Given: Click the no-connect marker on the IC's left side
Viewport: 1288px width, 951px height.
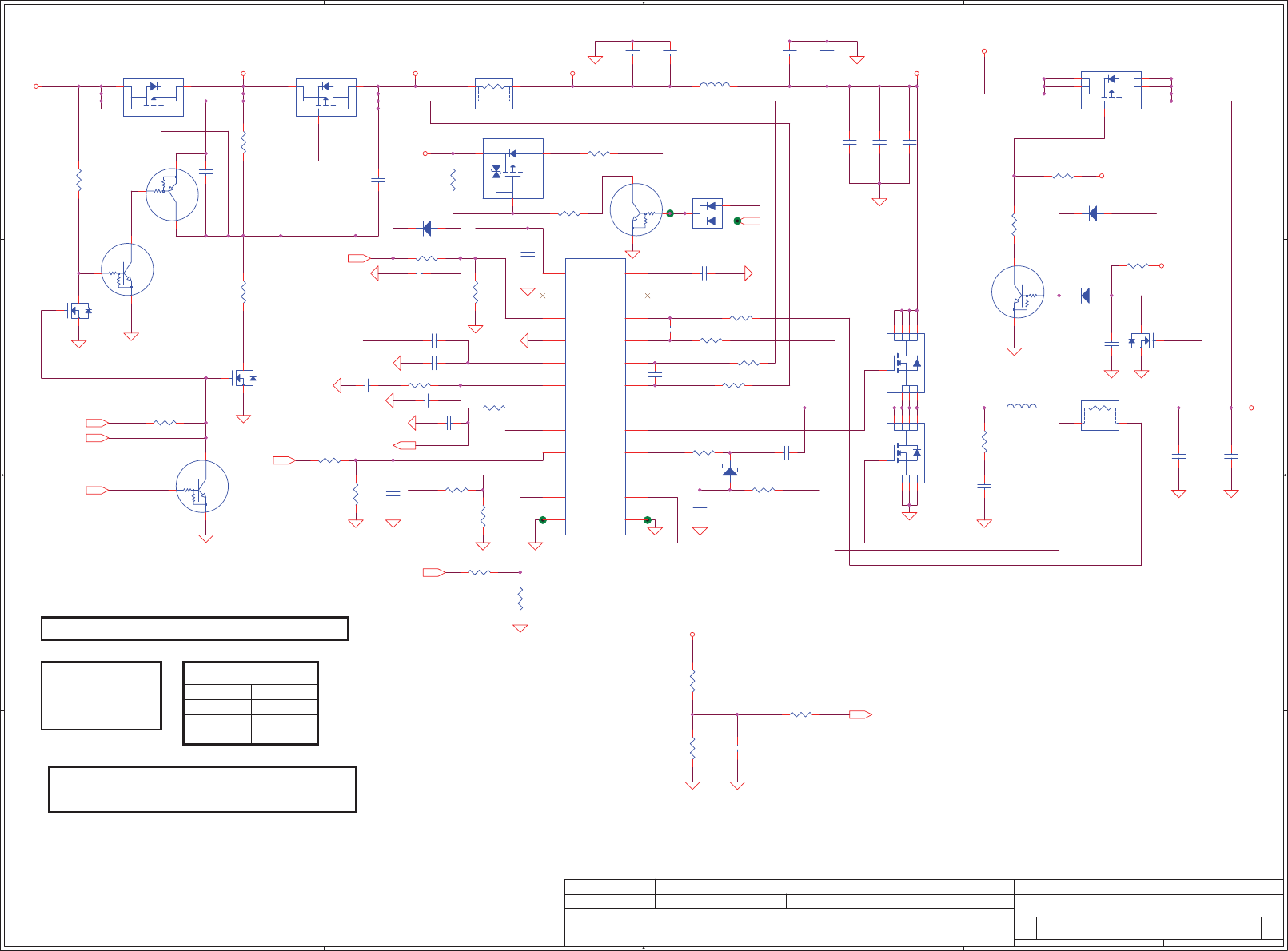Looking at the screenshot, I should click(x=544, y=296).
